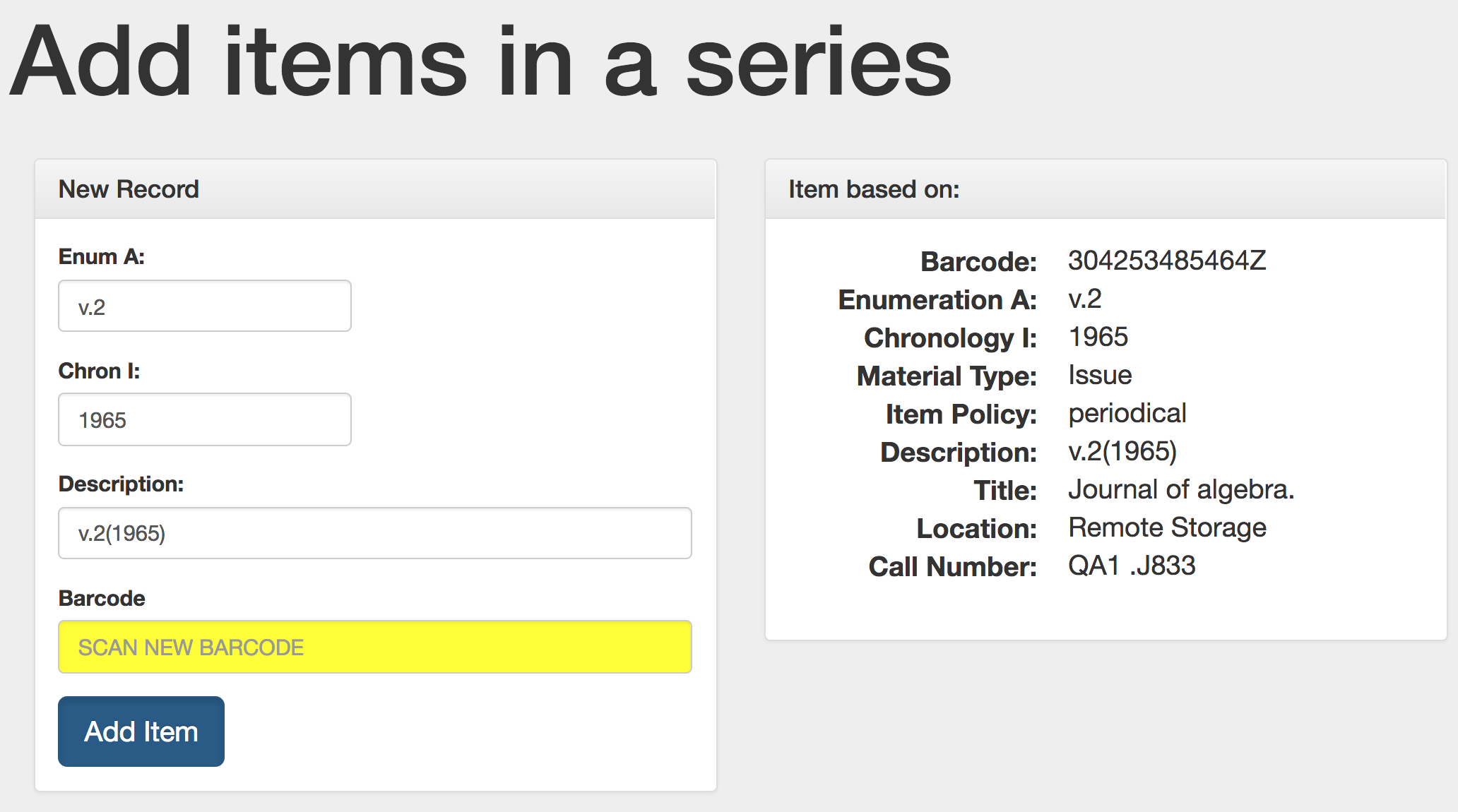Click the barcode value 304253485464Z
1458x812 pixels.
[1167, 261]
